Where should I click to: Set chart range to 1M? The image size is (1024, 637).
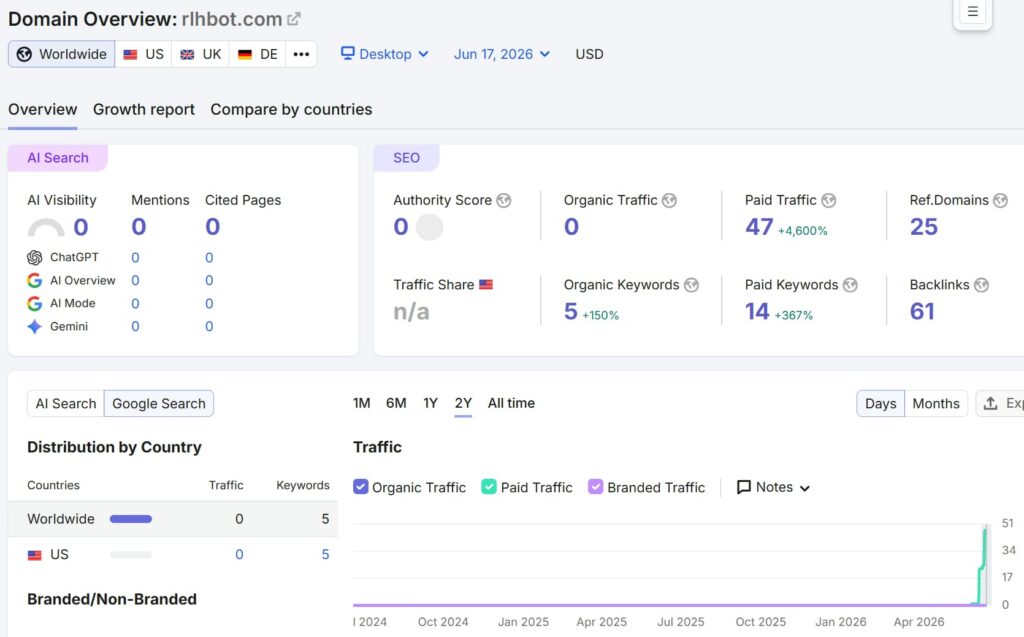(362, 403)
